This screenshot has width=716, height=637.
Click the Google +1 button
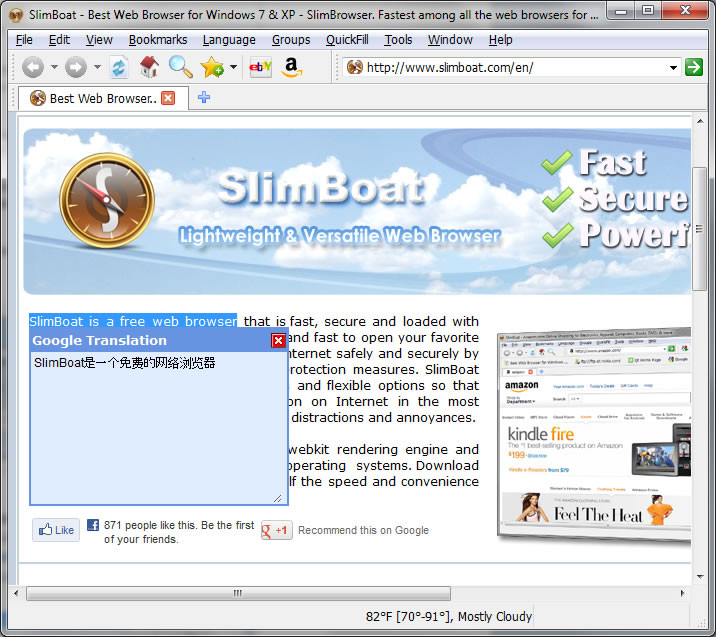(x=276, y=530)
